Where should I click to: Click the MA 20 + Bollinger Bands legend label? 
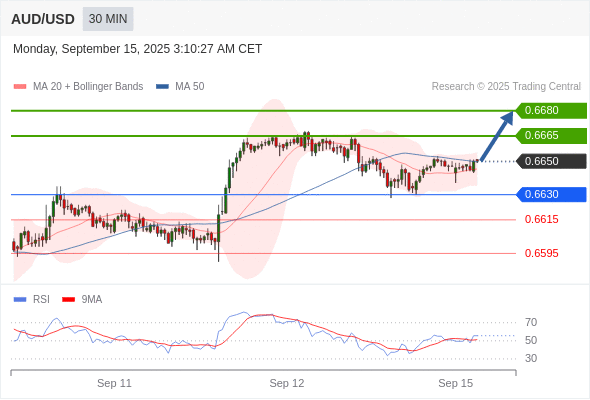[88, 87]
